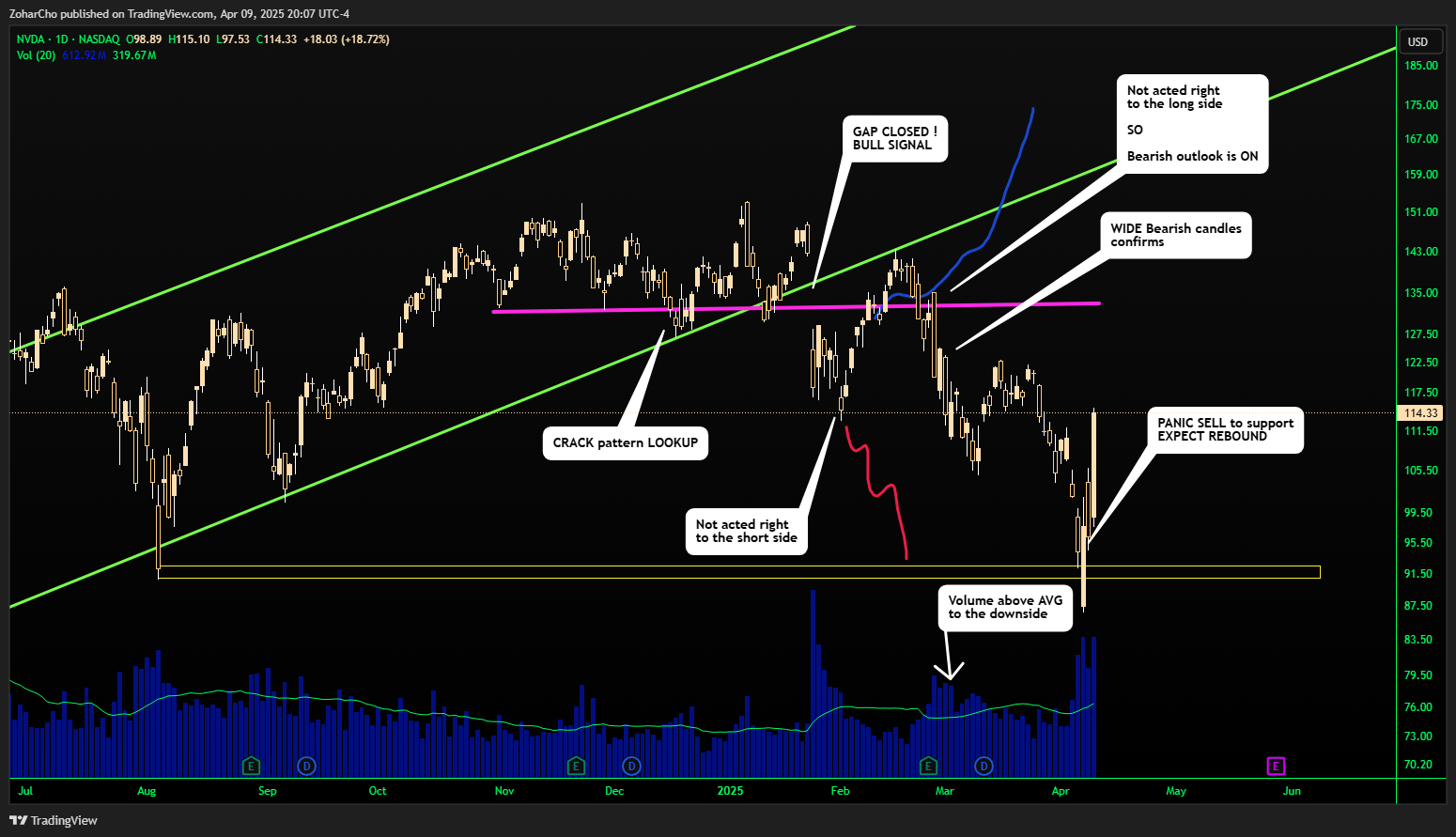Select the 'PANIC SELL to support EXPECT REBOUND' callout
This screenshot has width=1456, height=837.
(1226, 430)
